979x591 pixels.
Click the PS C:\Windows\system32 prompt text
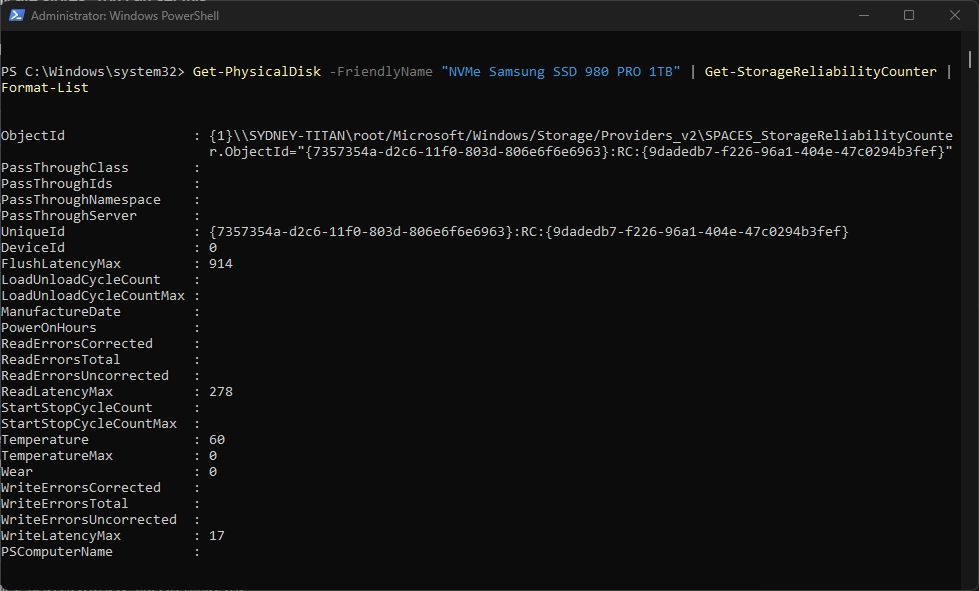click(x=95, y=71)
